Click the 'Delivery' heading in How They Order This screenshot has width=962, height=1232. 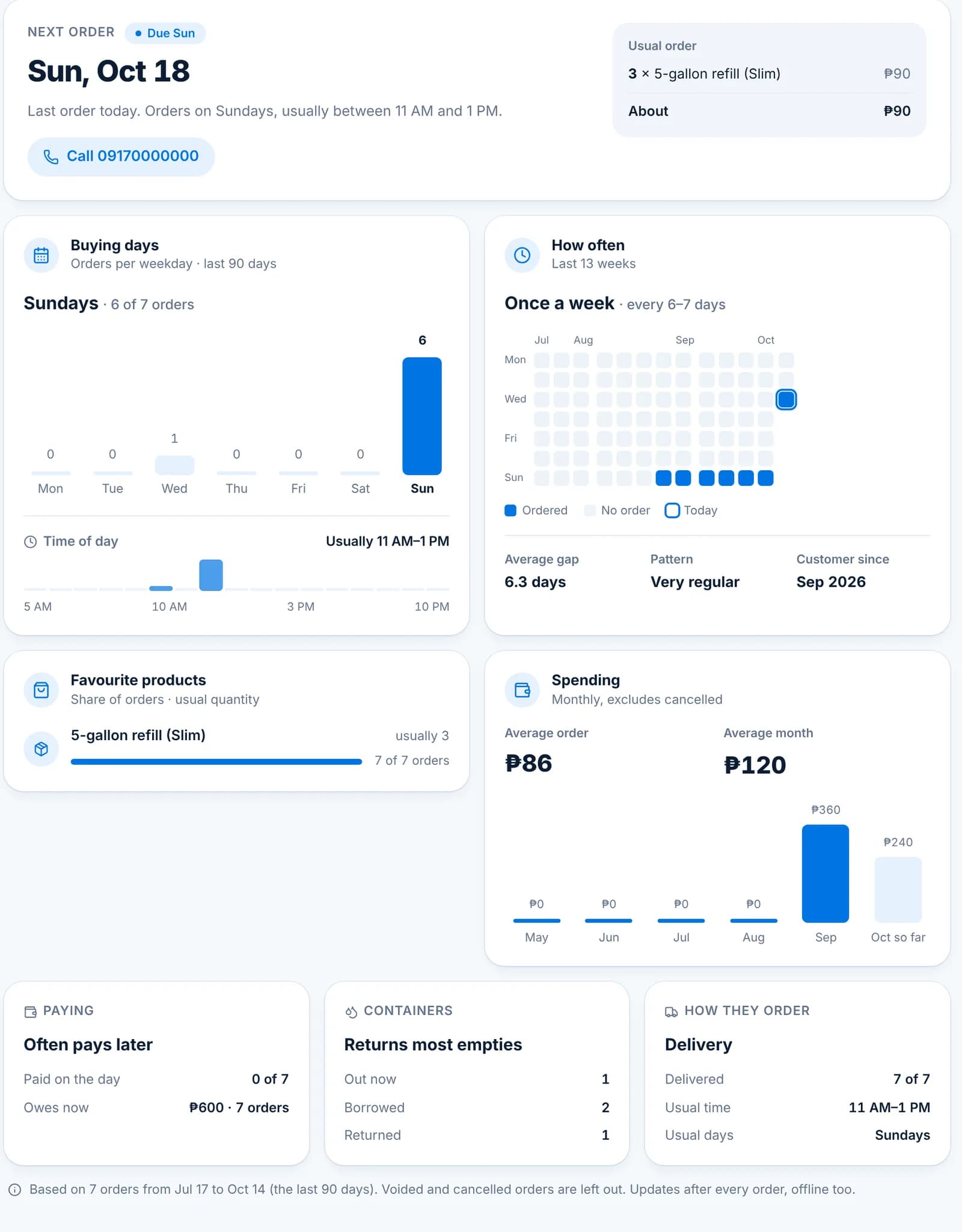click(x=698, y=1044)
